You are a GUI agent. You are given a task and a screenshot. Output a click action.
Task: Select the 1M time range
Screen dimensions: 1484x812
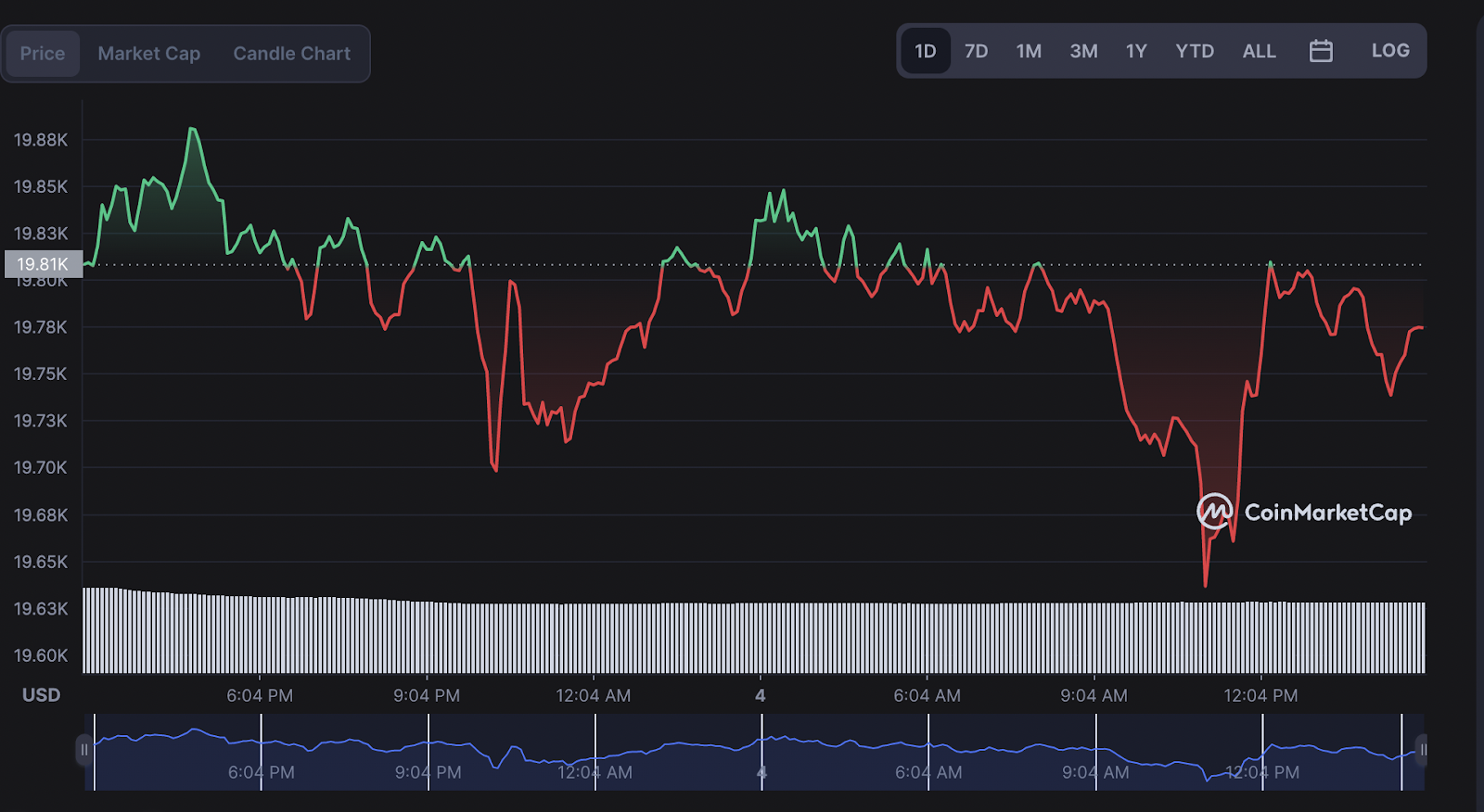1029,51
